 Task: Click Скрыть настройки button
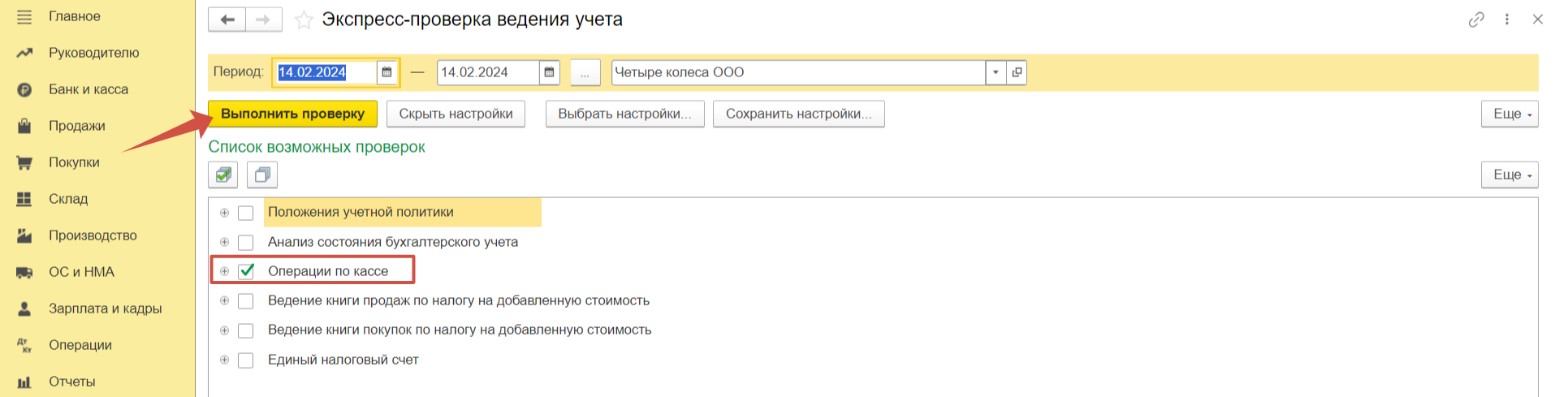[455, 114]
